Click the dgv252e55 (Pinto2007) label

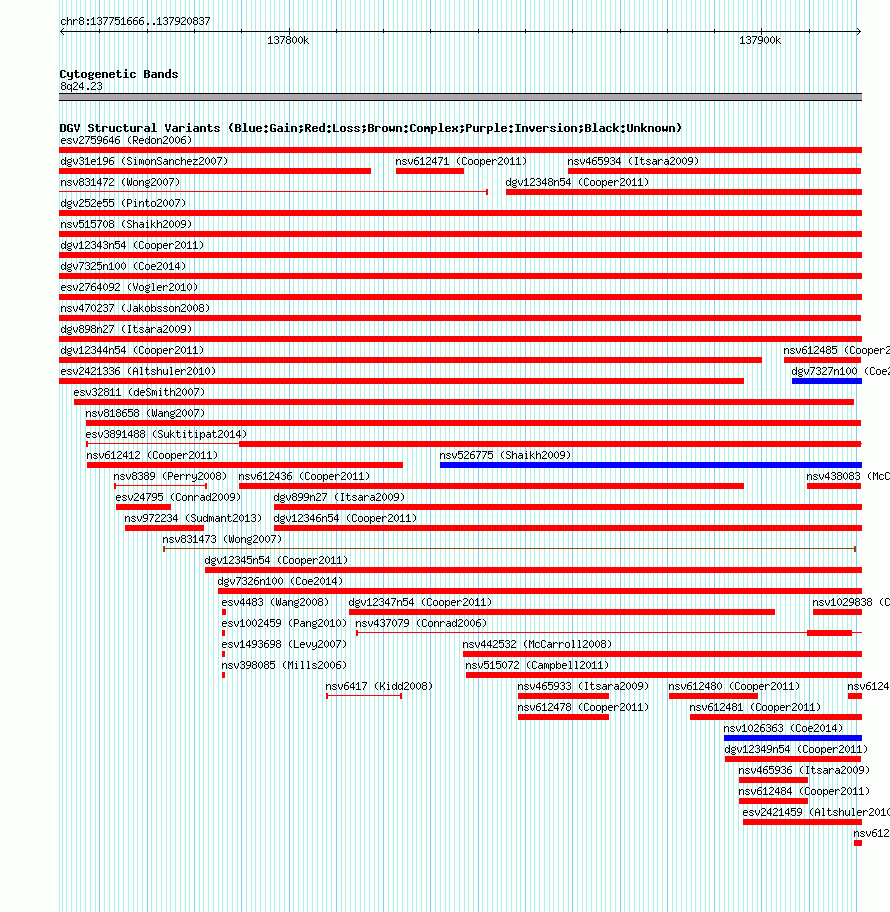click(x=123, y=203)
